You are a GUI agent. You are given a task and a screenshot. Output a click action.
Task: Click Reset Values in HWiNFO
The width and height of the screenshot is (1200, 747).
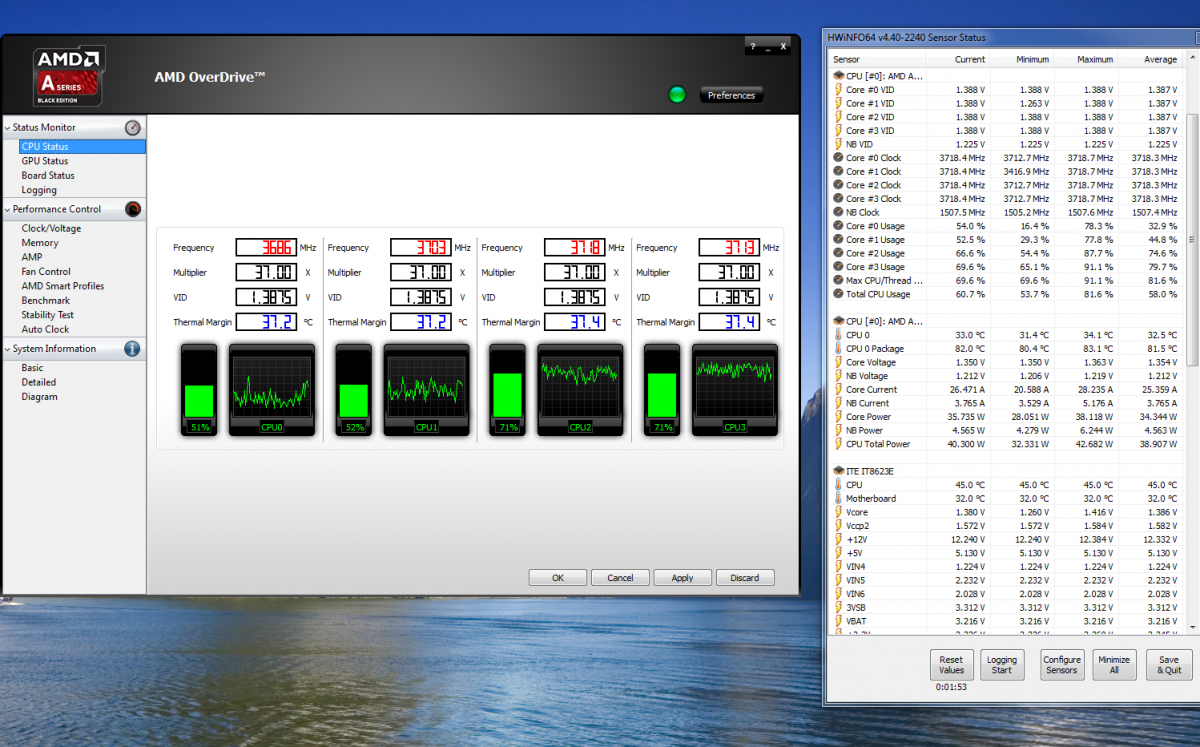click(x=951, y=665)
